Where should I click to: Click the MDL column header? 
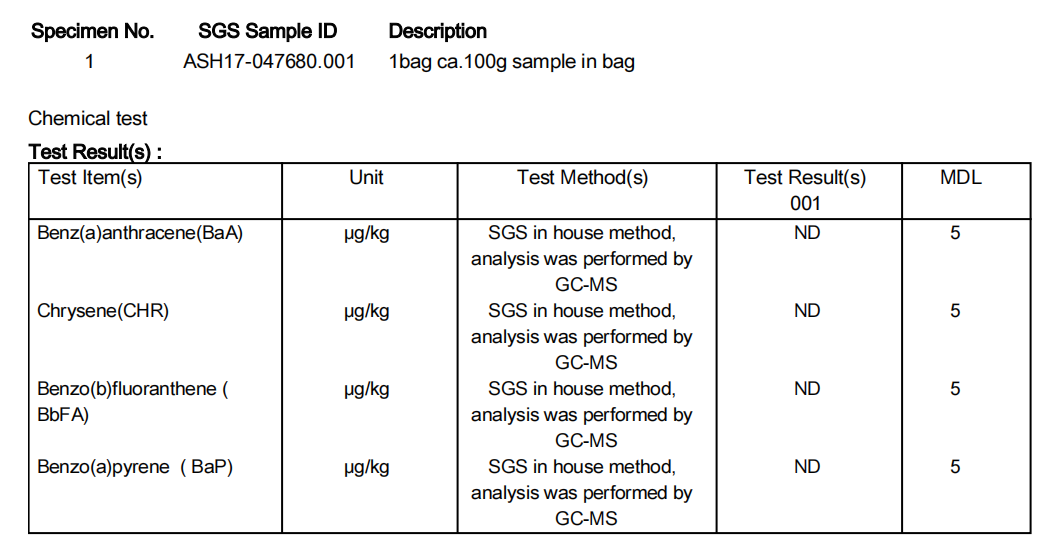pyautogui.click(x=961, y=178)
